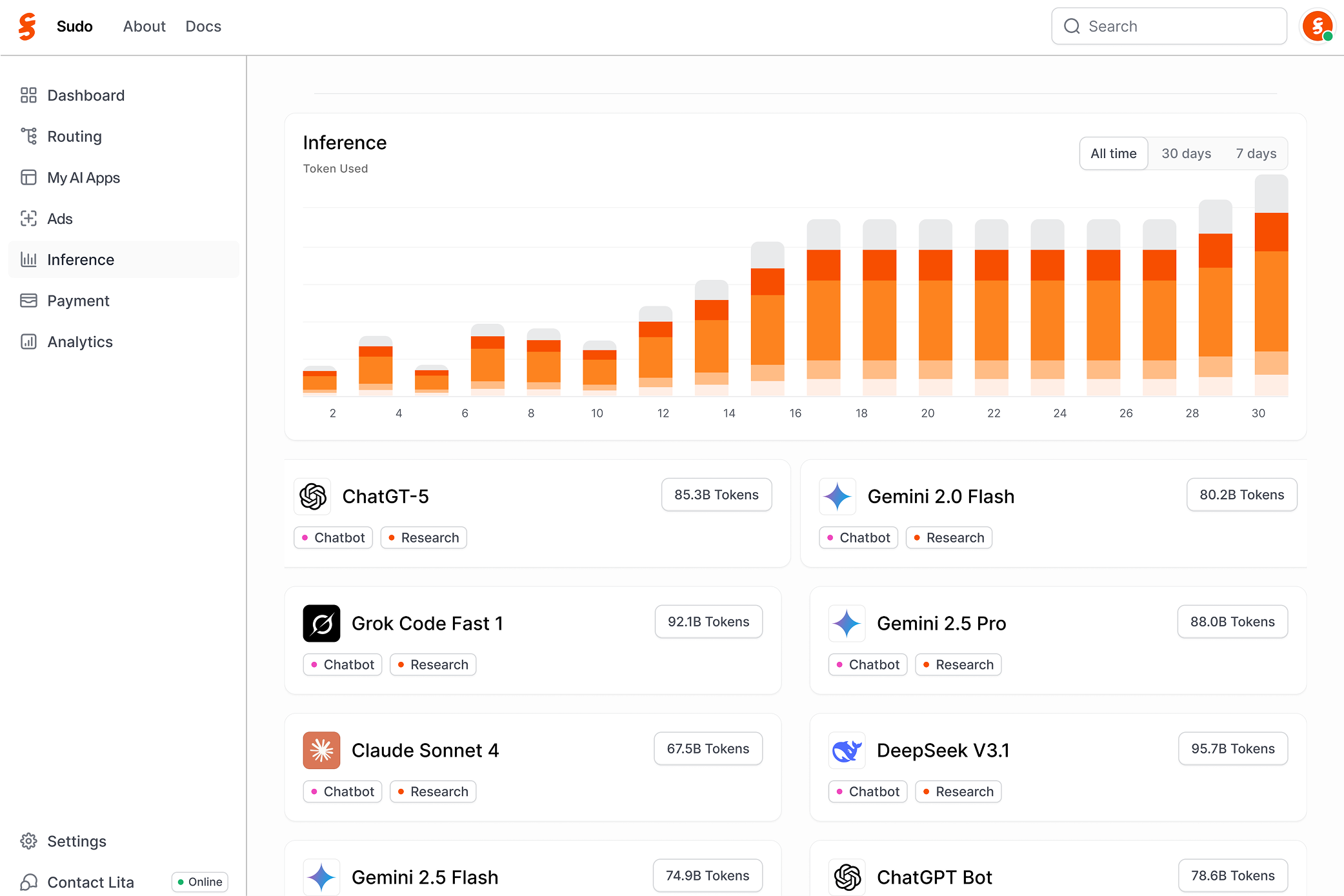The height and width of the screenshot is (896, 1344).
Task: Open the Docs menu item
Action: click(203, 26)
